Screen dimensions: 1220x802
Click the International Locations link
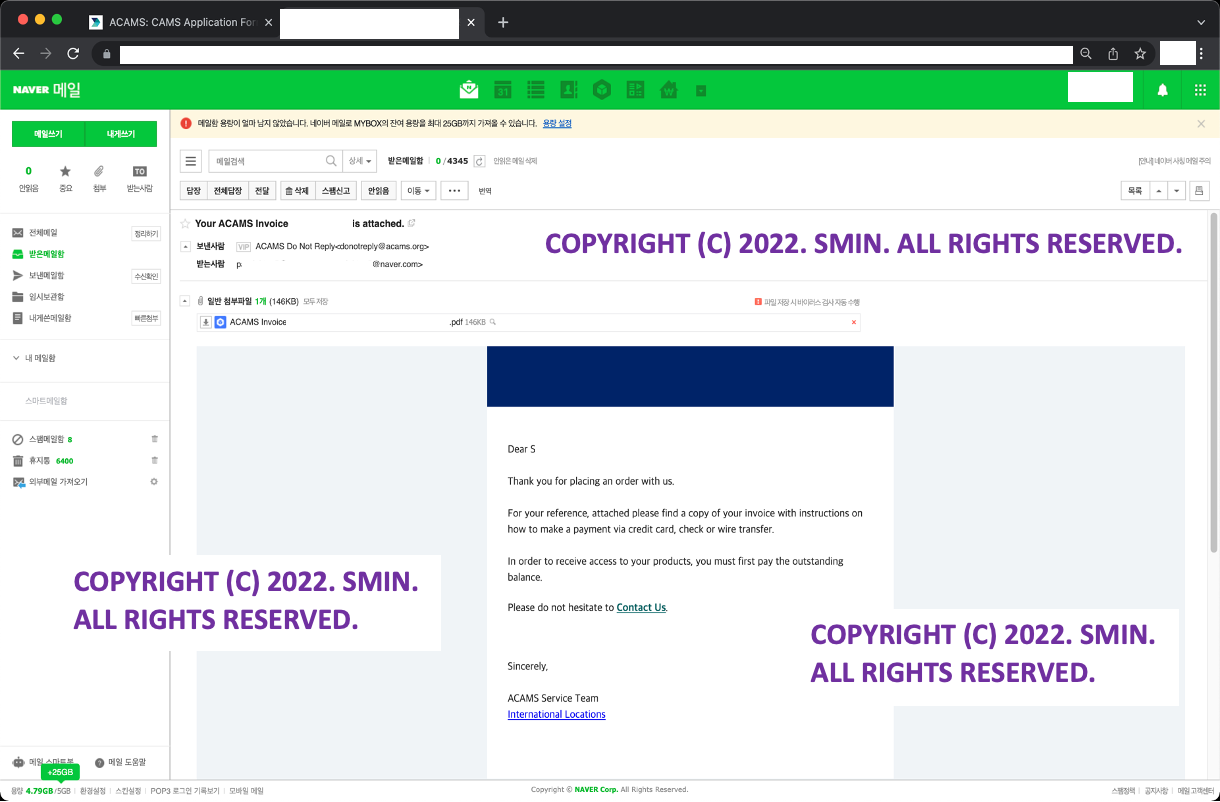point(556,714)
